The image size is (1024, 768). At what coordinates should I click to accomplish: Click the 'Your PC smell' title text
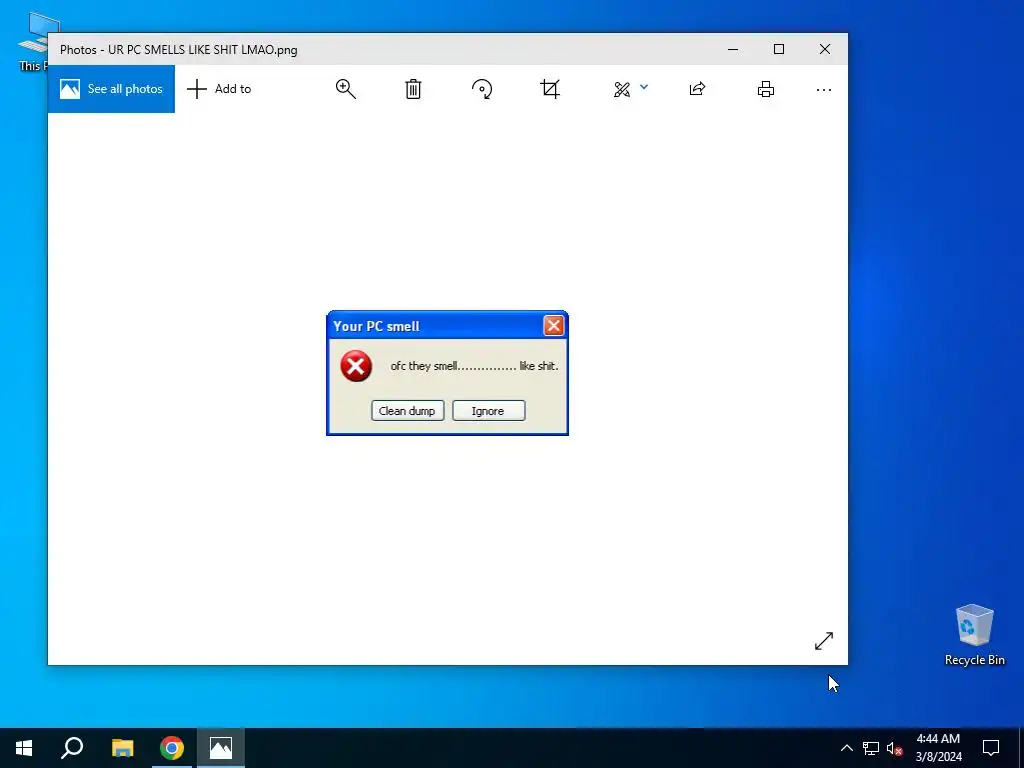click(x=376, y=326)
